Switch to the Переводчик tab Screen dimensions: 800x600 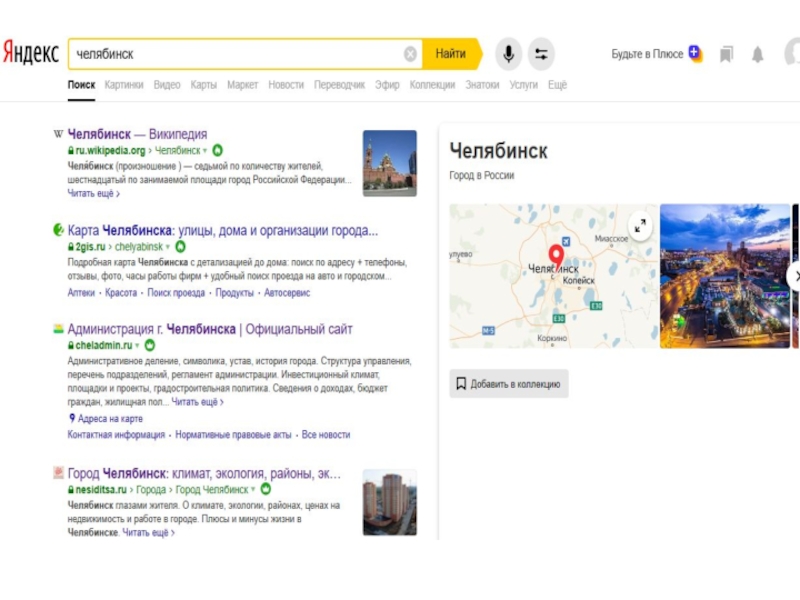tap(339, 85)
